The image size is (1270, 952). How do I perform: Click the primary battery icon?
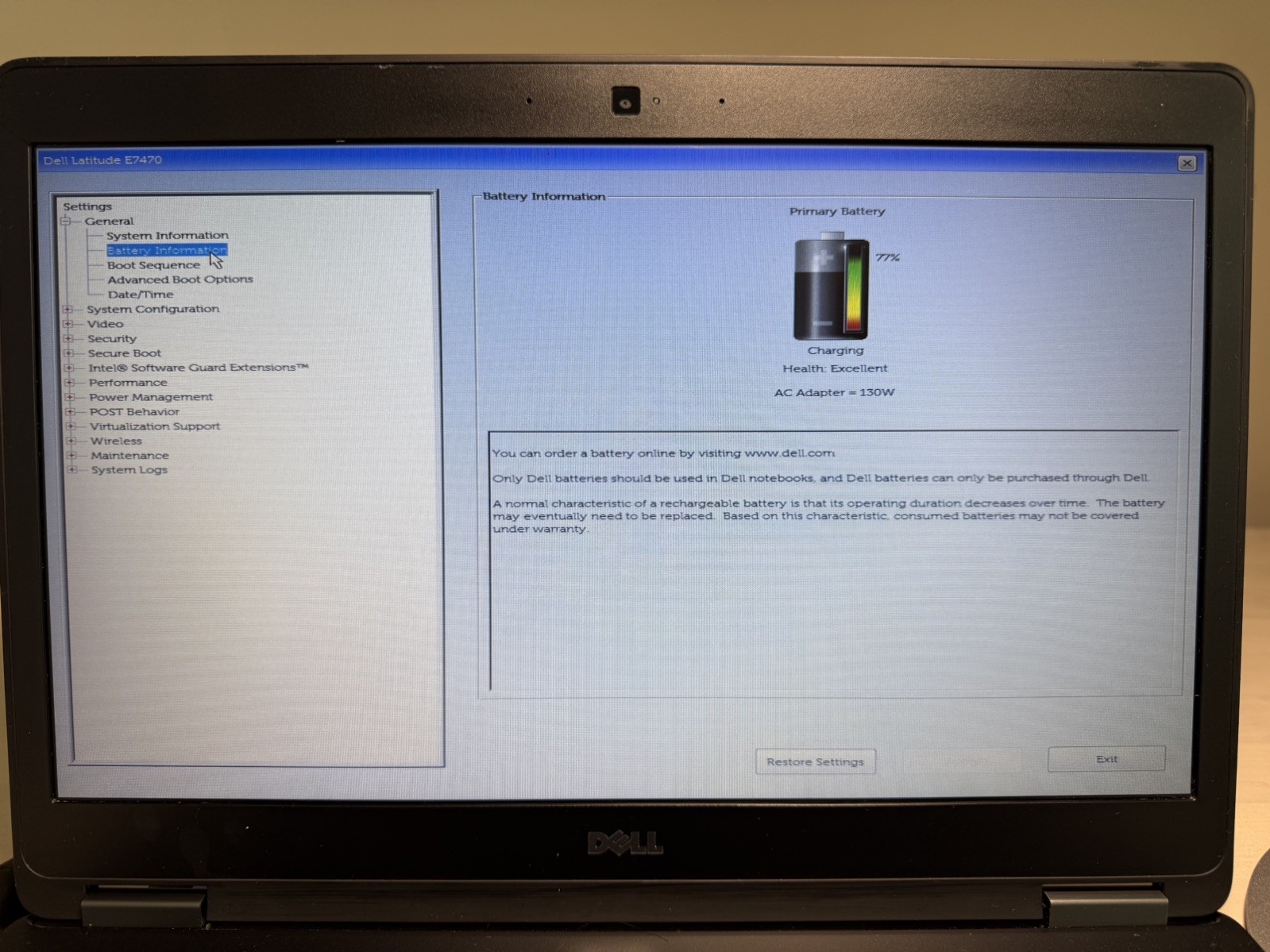[x=831, y=287]
